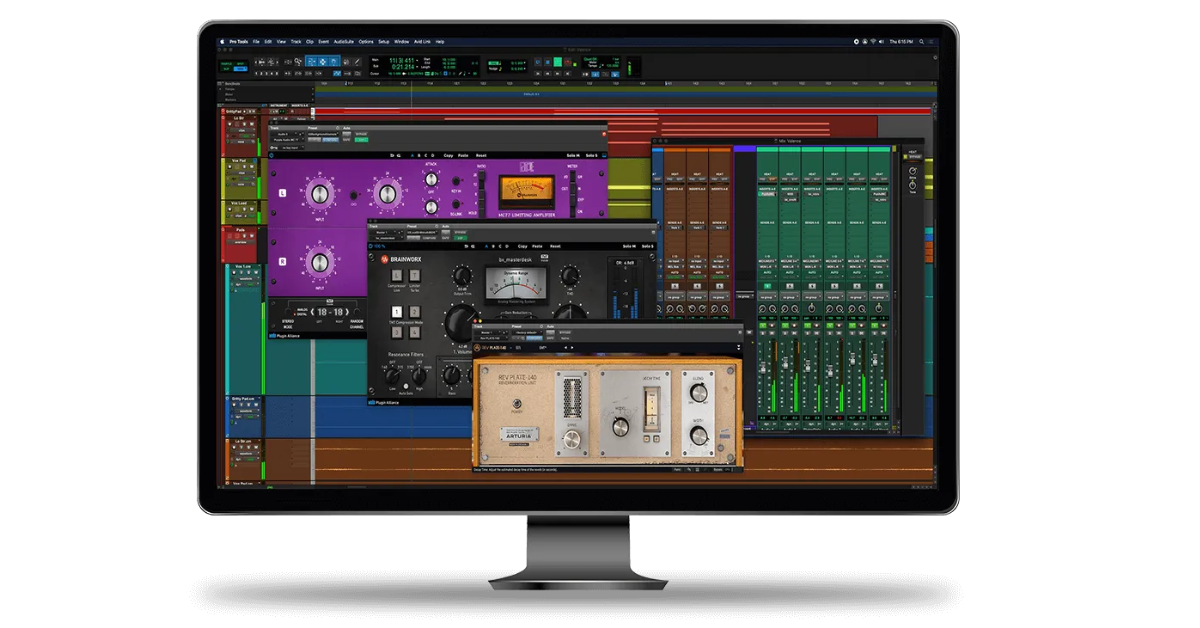Open preset dropdown in the purple limiter window
1200x628 pixels.
323,134
